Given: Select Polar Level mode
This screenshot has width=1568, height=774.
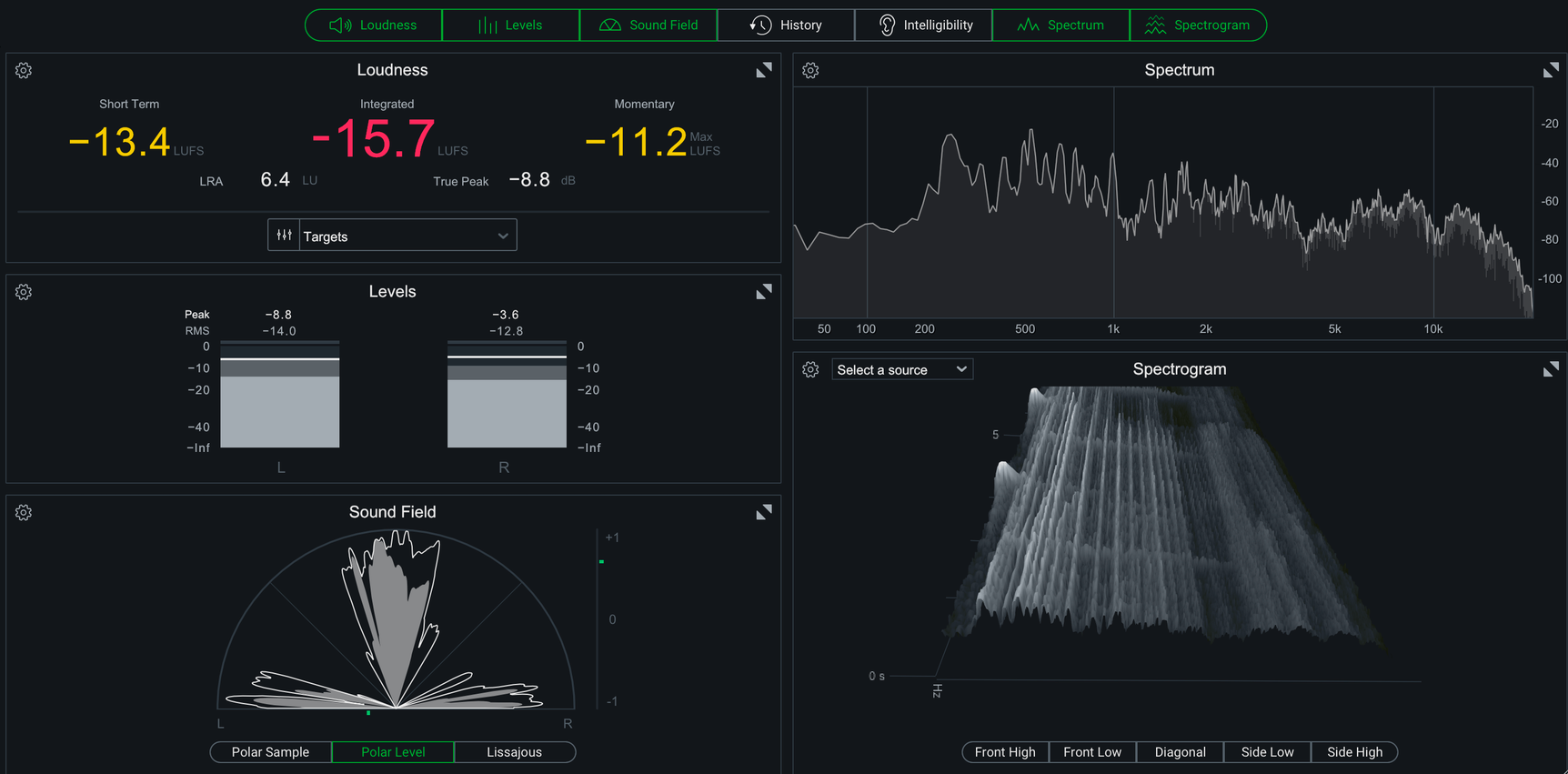Looking at the screenshot, I should pos(393,752).
